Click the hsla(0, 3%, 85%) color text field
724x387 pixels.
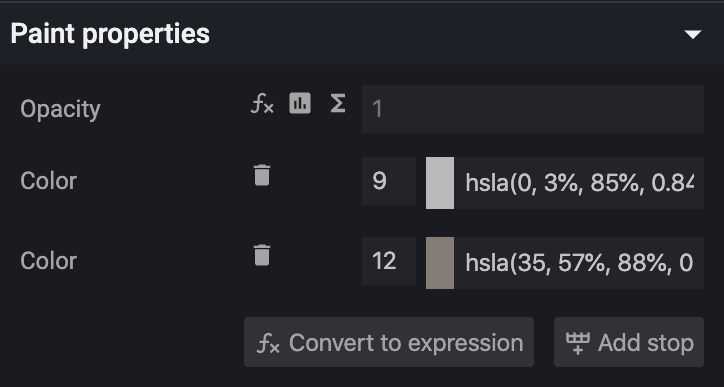[579, 183]
